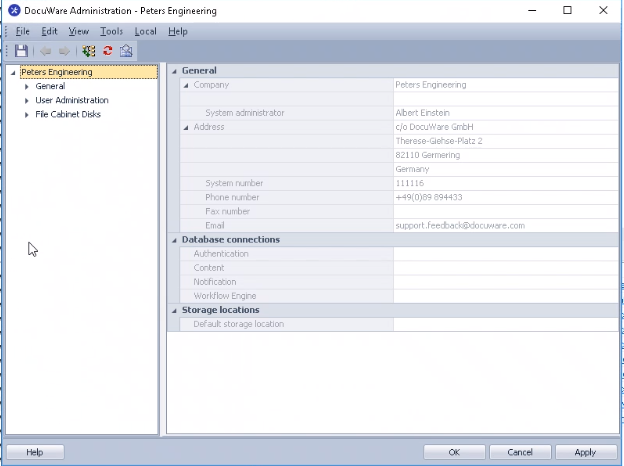
Task: Expand the File Cabinet Disks node
Action: (27, 114)
